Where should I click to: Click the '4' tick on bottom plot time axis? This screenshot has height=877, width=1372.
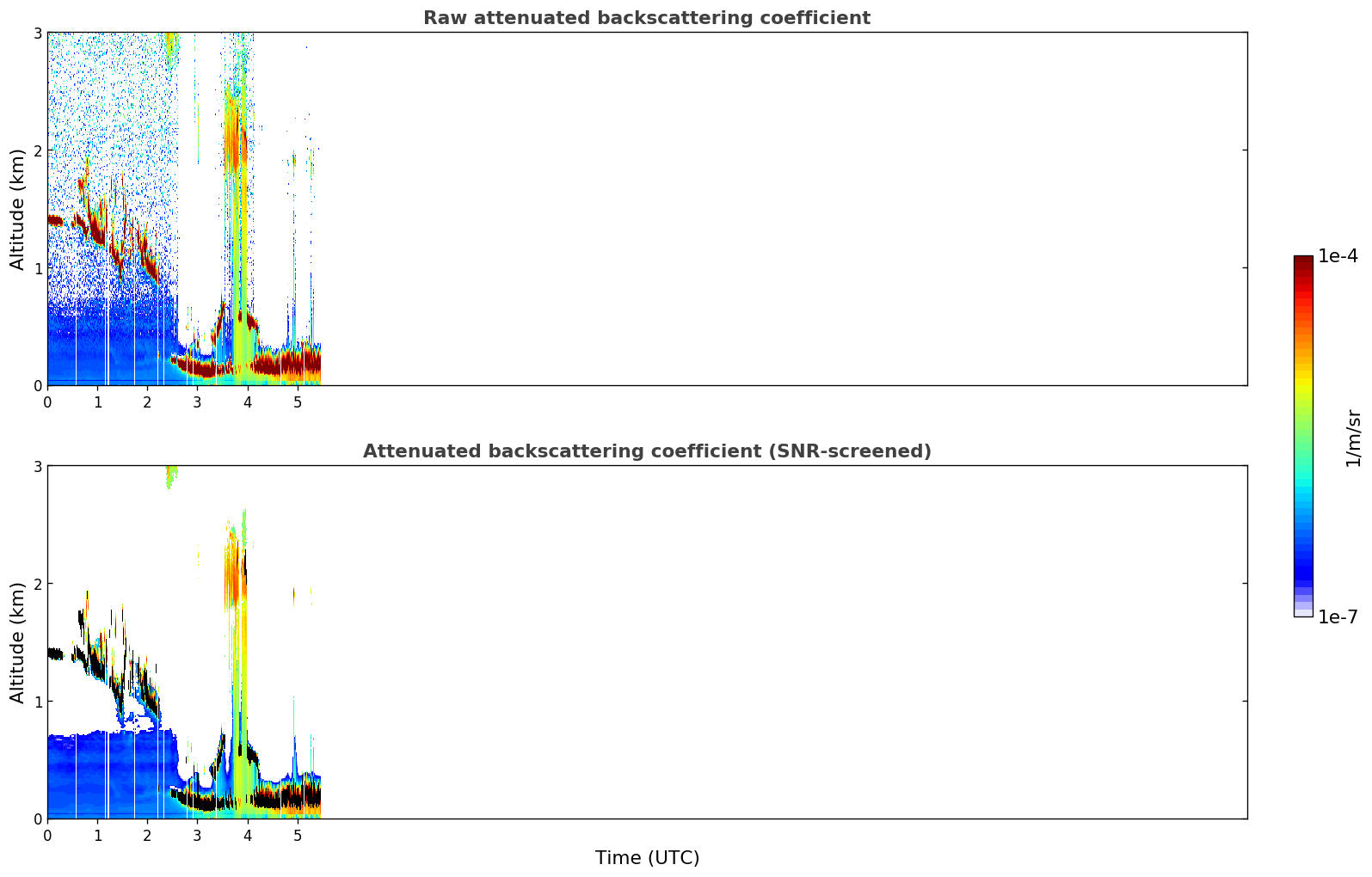click(248, 835)
